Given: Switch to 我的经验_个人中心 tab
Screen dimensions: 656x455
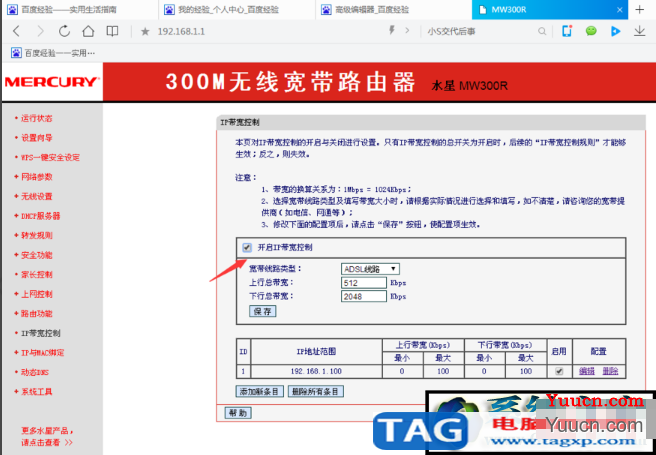Looking at the screenshot, I should 237,10.
